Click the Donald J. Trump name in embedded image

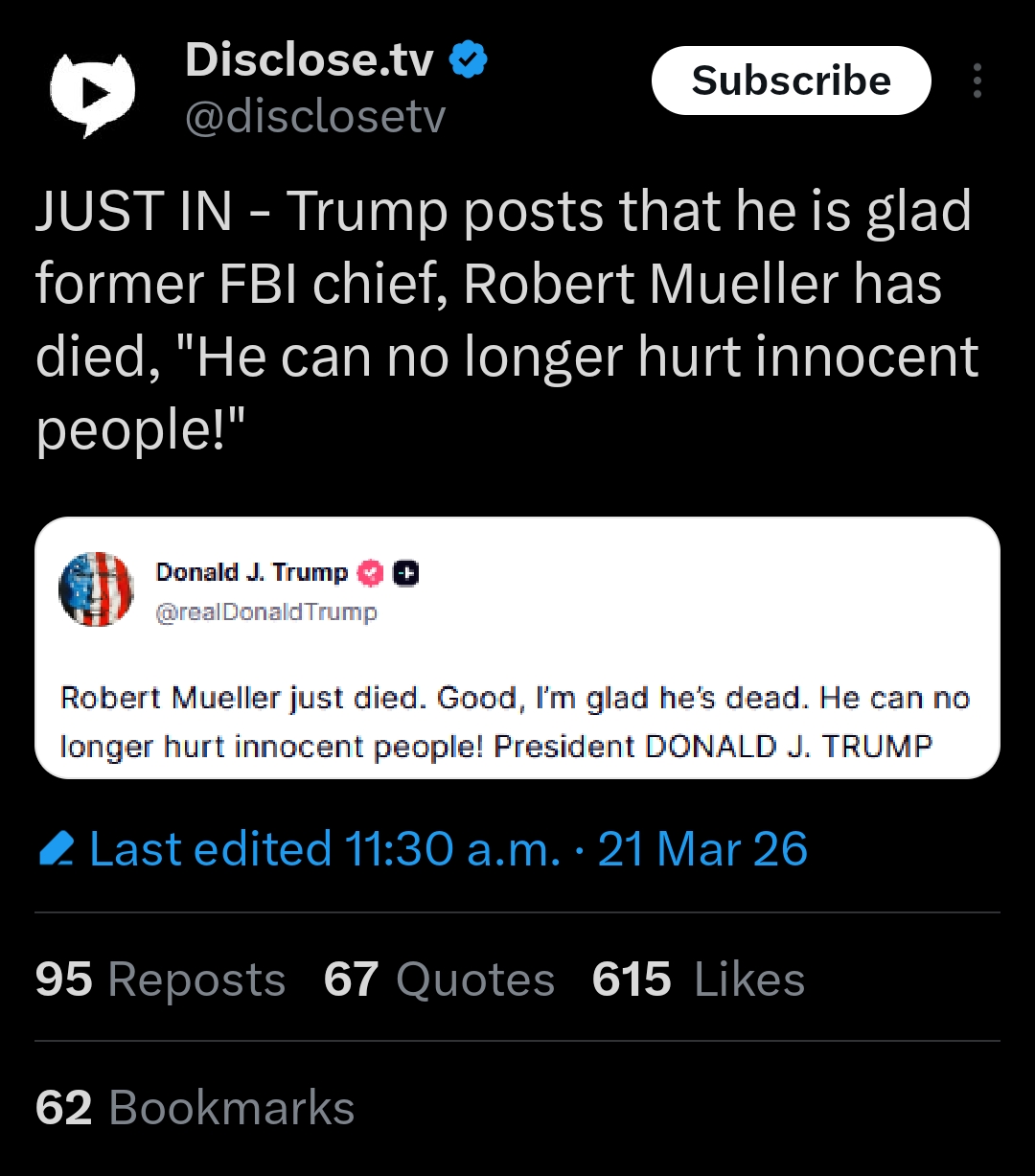click(x=251, y=572)
